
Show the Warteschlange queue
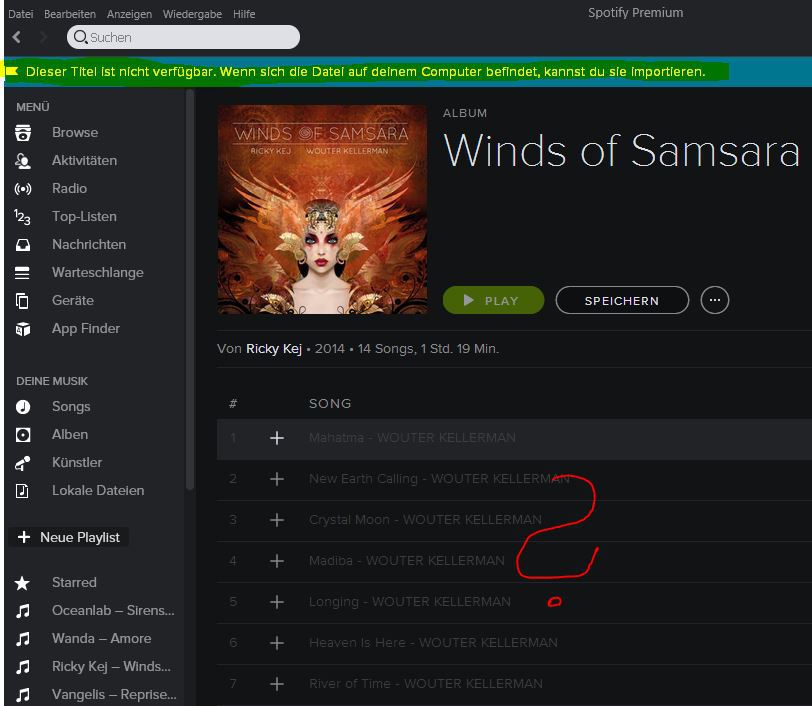97,272
